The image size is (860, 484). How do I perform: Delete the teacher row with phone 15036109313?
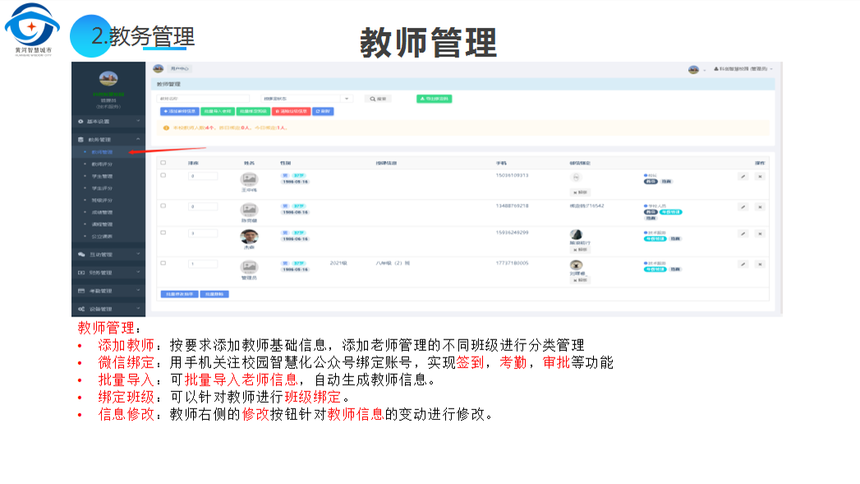(x=760, y=177)
